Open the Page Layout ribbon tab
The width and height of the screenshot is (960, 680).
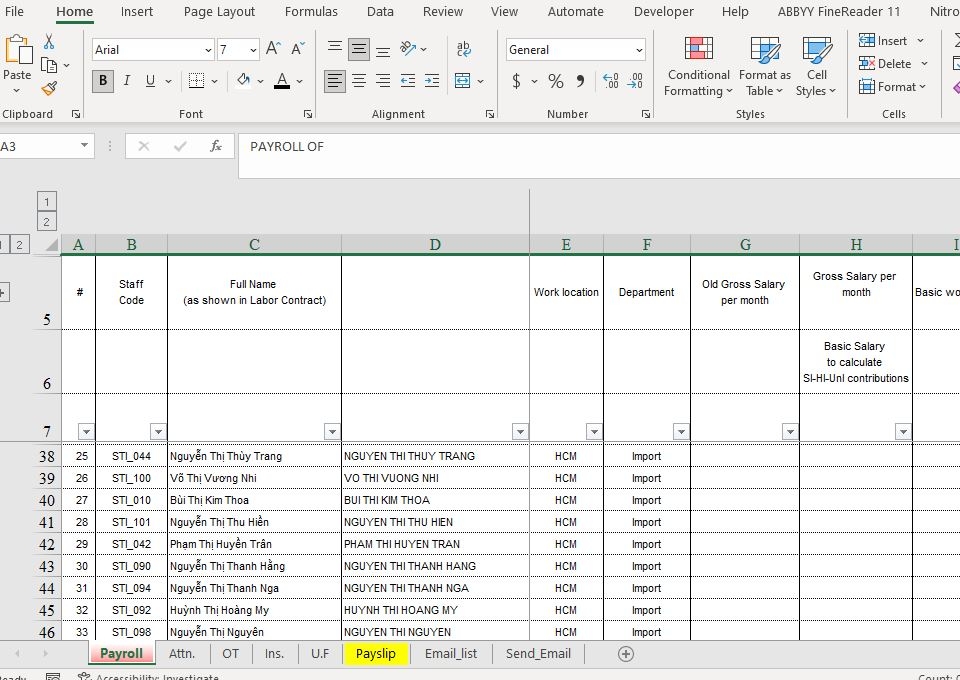pyautogui.click(x=219, y=12)
